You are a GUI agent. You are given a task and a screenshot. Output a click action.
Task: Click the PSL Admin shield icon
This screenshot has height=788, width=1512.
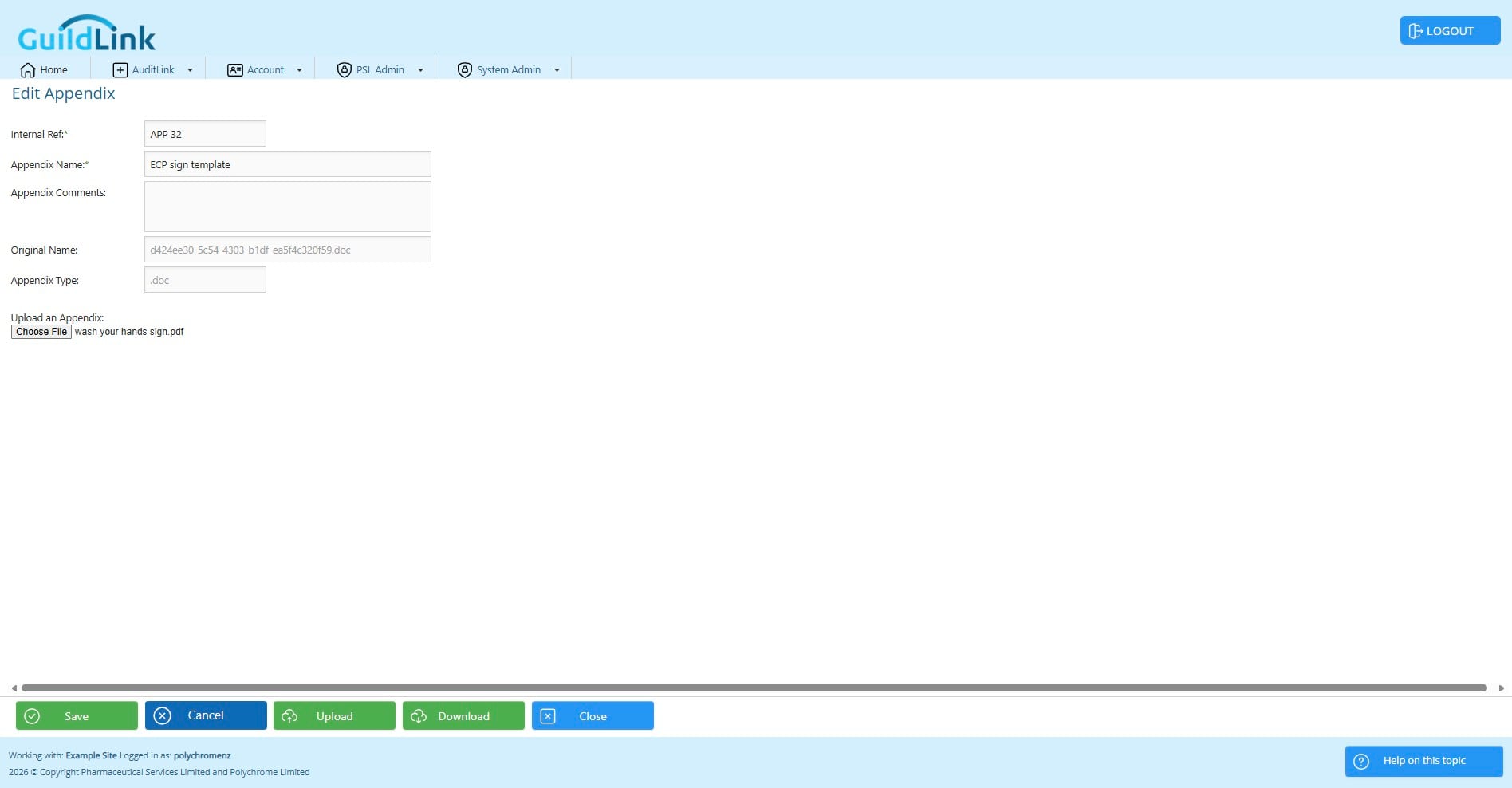point(345,70)
